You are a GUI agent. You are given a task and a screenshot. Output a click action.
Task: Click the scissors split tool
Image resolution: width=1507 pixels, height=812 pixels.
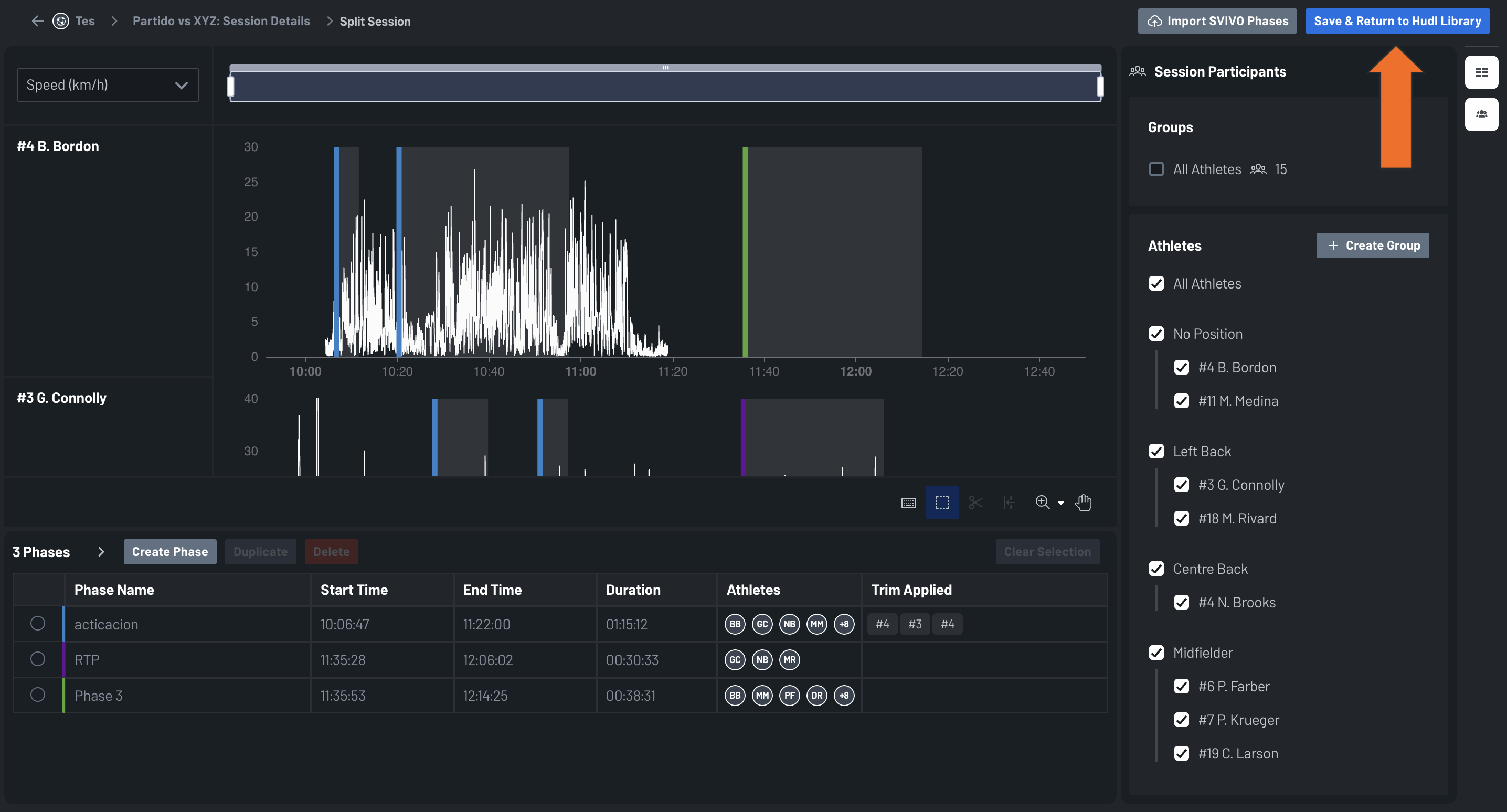point(975,503)
